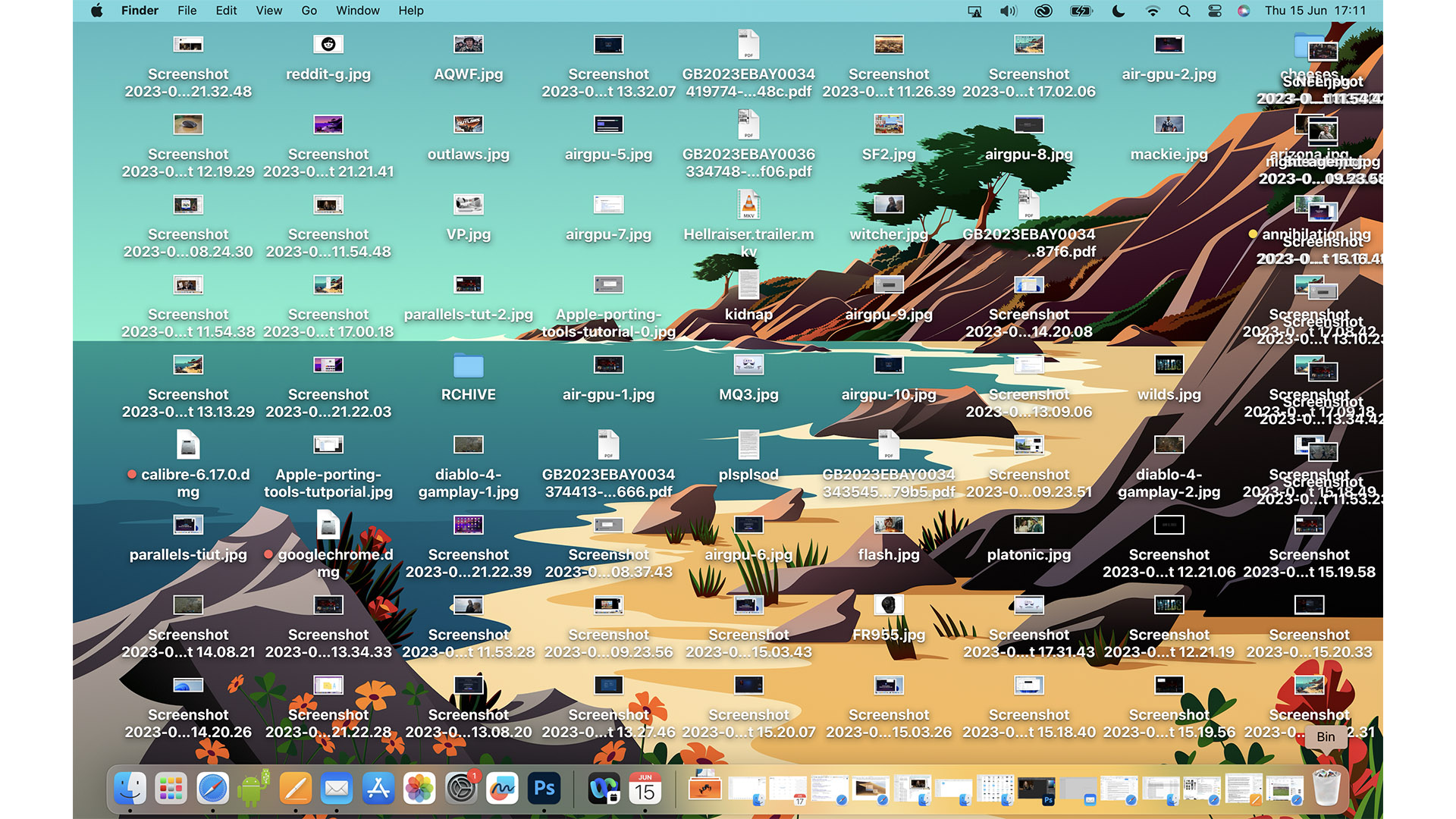Open the Go menu
This screenshot has width=1456, height=819.
[310, 10]
